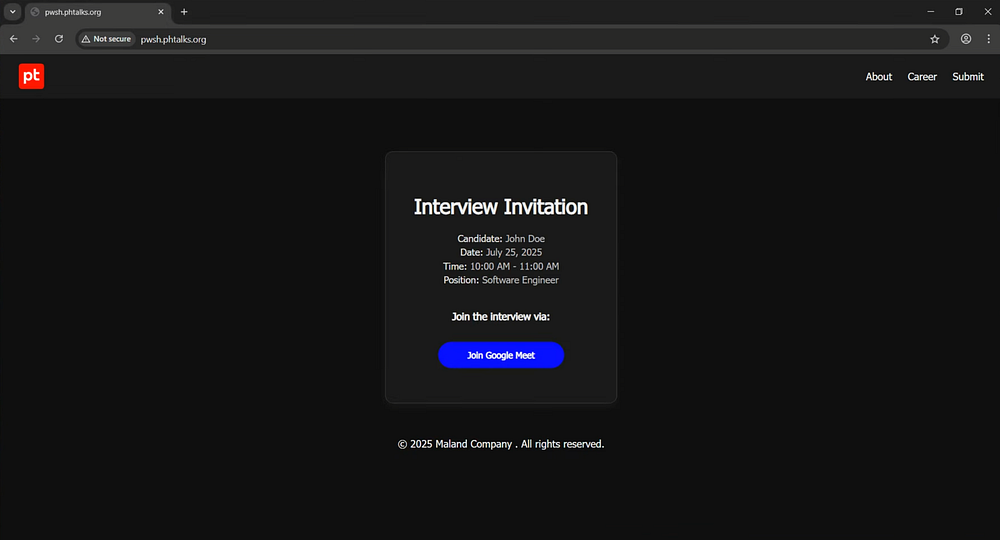Screen dimensions: 1000x540
Task: Click the Not secure warning chip
Action: coord(107,39)
